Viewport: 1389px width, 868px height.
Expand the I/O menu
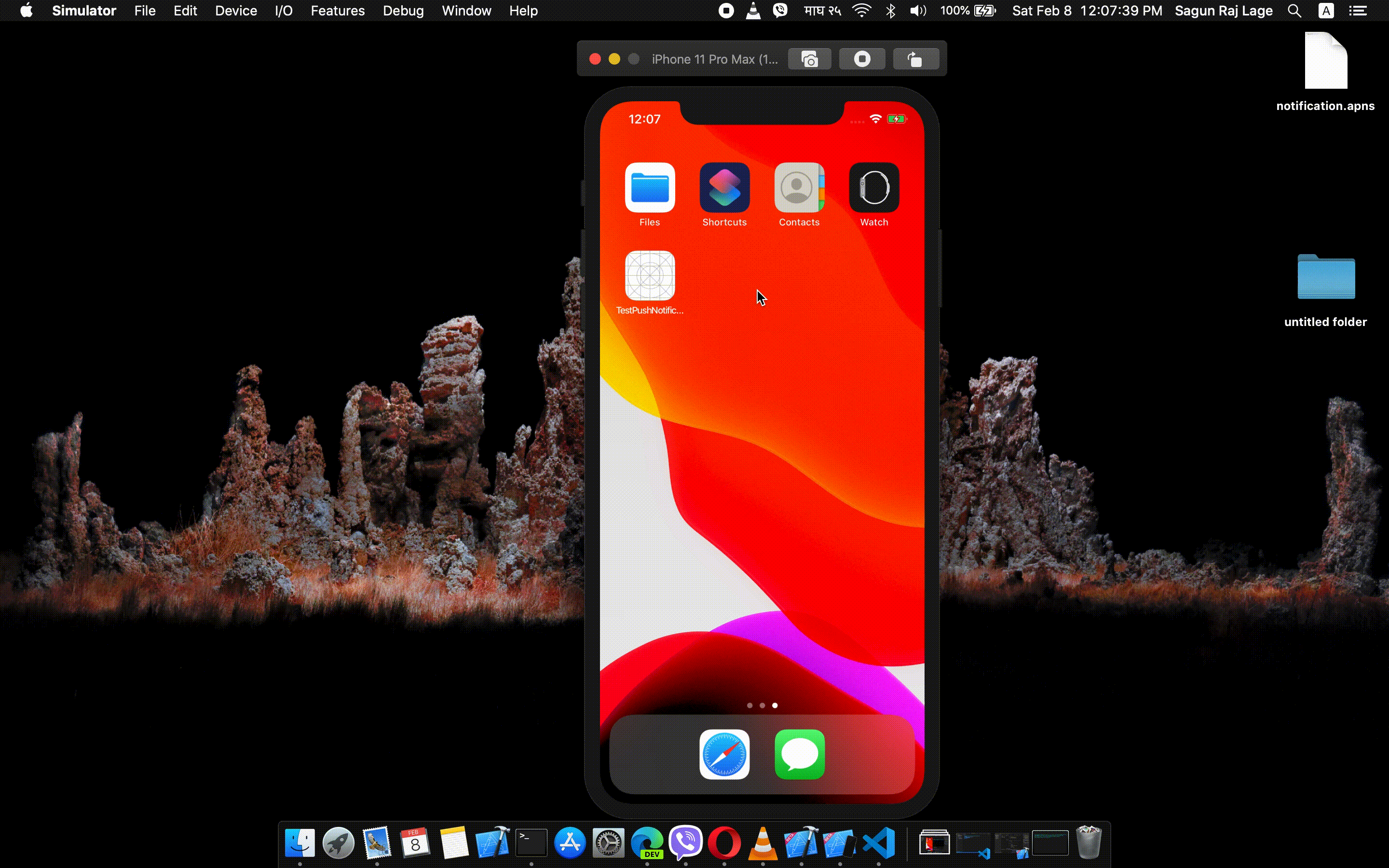284,11
